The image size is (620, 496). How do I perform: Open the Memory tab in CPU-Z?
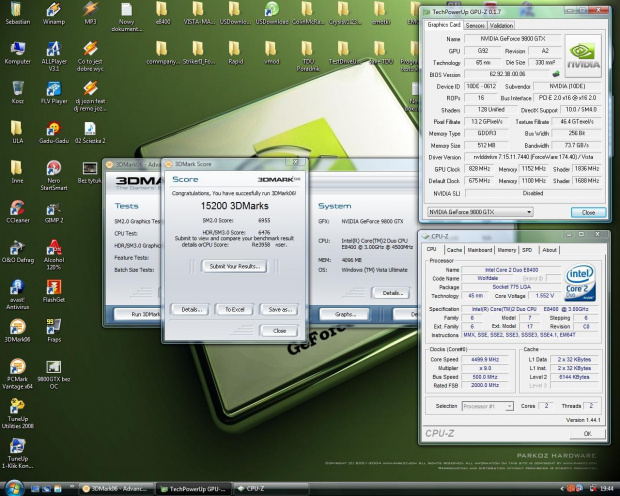[x=507, y=250]
